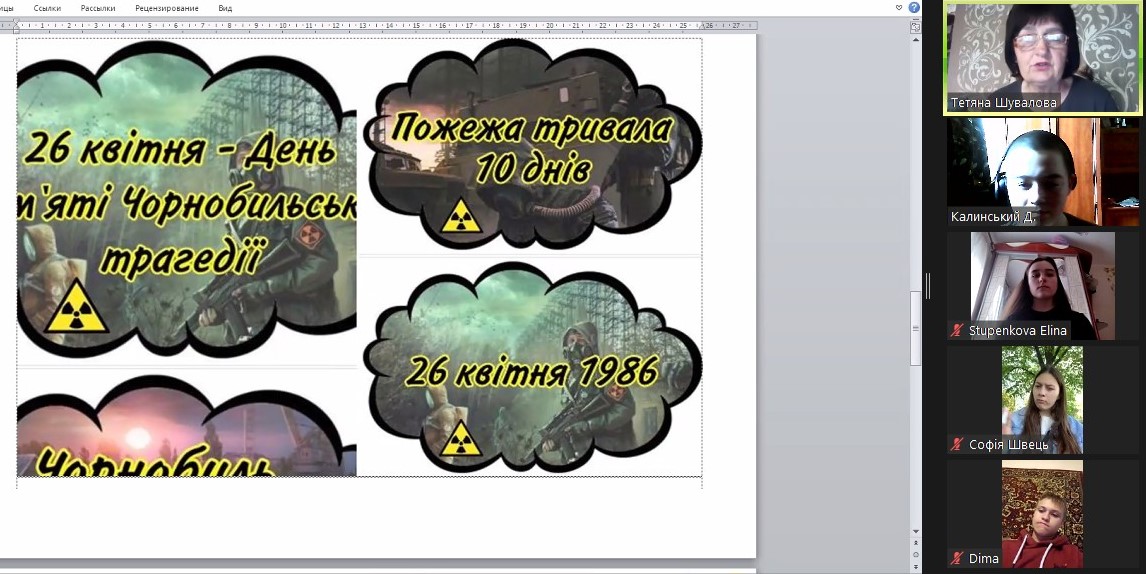
Task: Click the name label 'Stupenkova Elina'
Action: pos(1017,331)
